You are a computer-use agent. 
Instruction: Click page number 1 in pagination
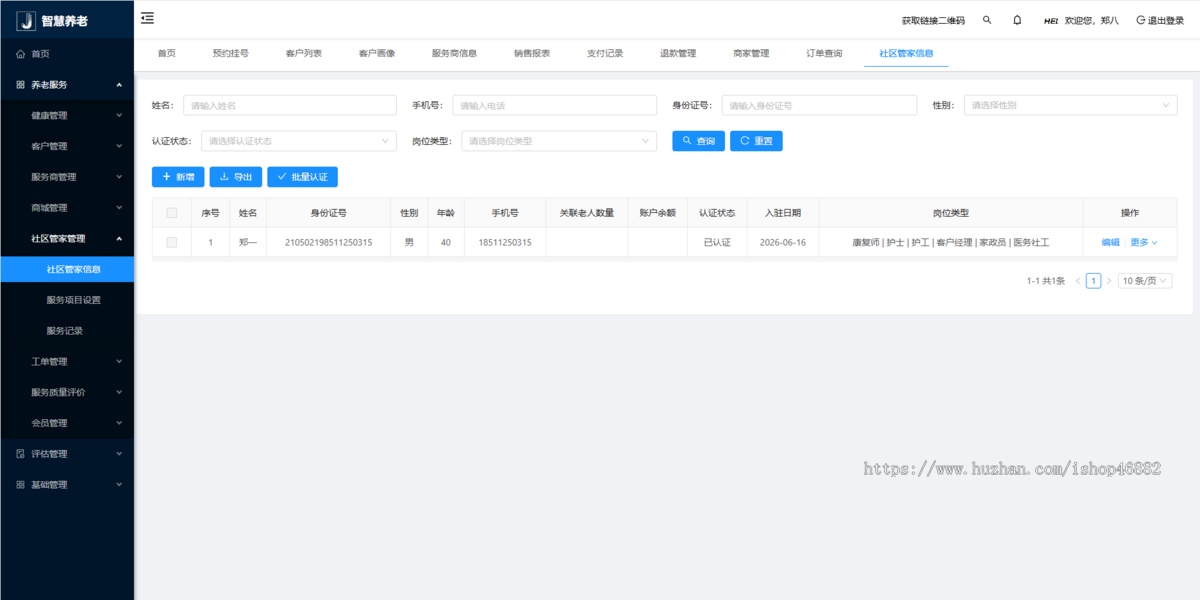coord(1094,281)
